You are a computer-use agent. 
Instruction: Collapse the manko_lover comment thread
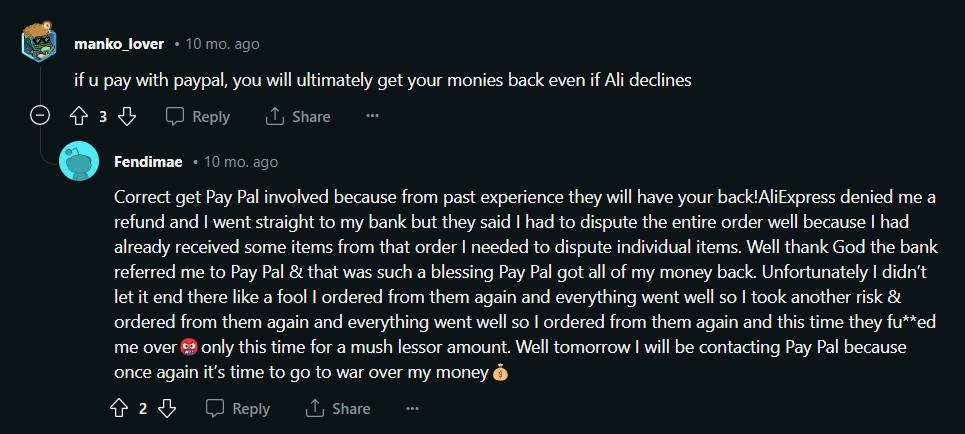tap(39, 116)
